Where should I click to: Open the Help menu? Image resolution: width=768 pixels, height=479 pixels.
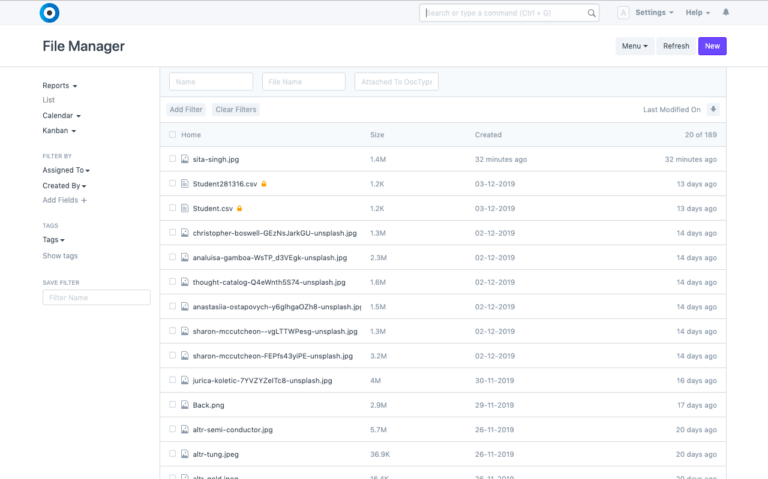click(x=697, y=13)
